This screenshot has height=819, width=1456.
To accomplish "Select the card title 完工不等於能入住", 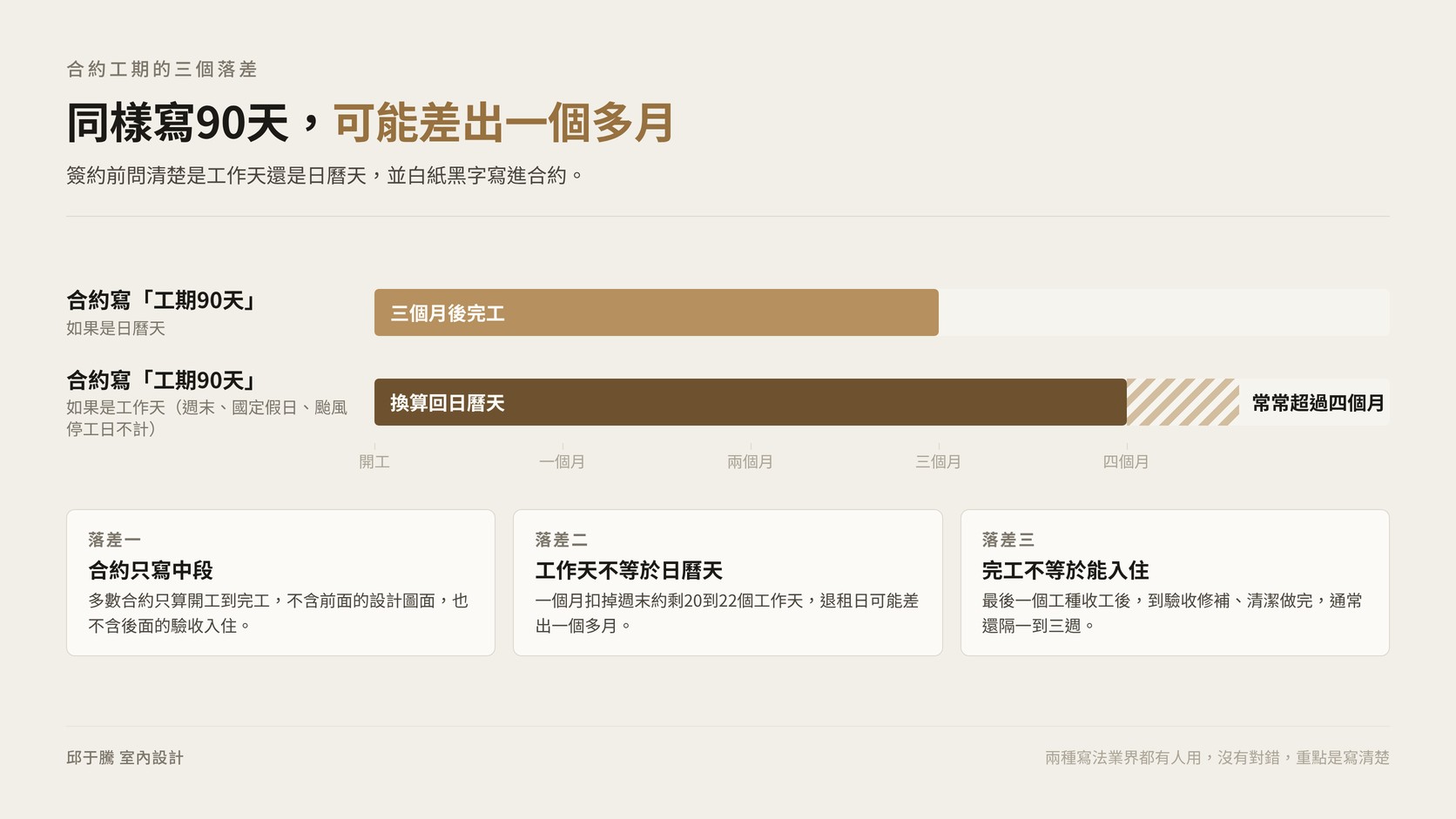I will click(x=1066, y=570).
